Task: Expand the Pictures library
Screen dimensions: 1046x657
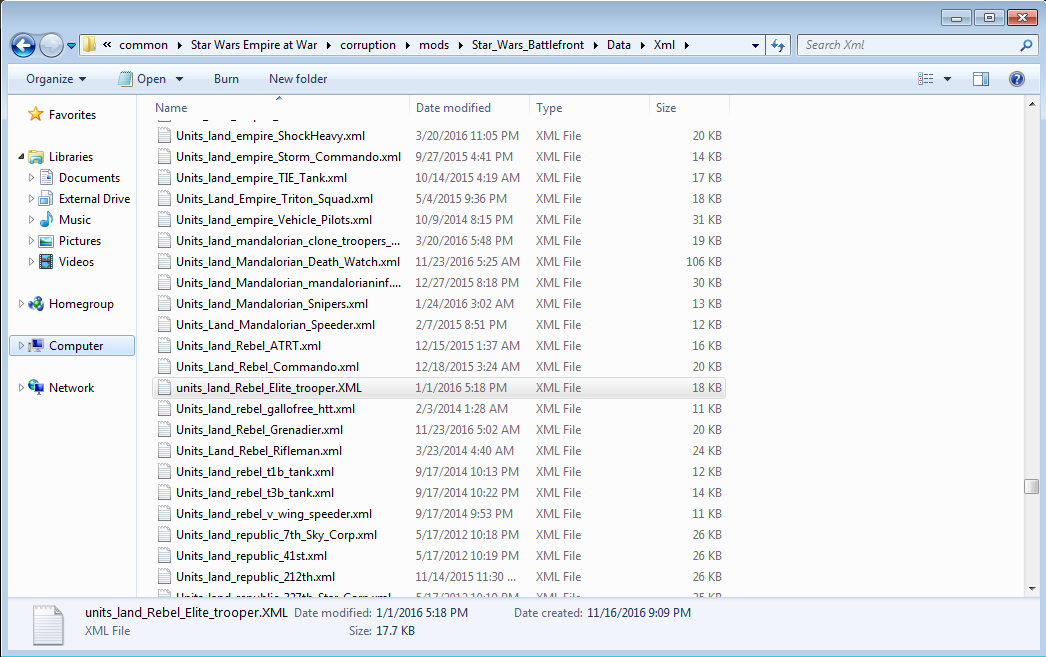Action: 31,241
